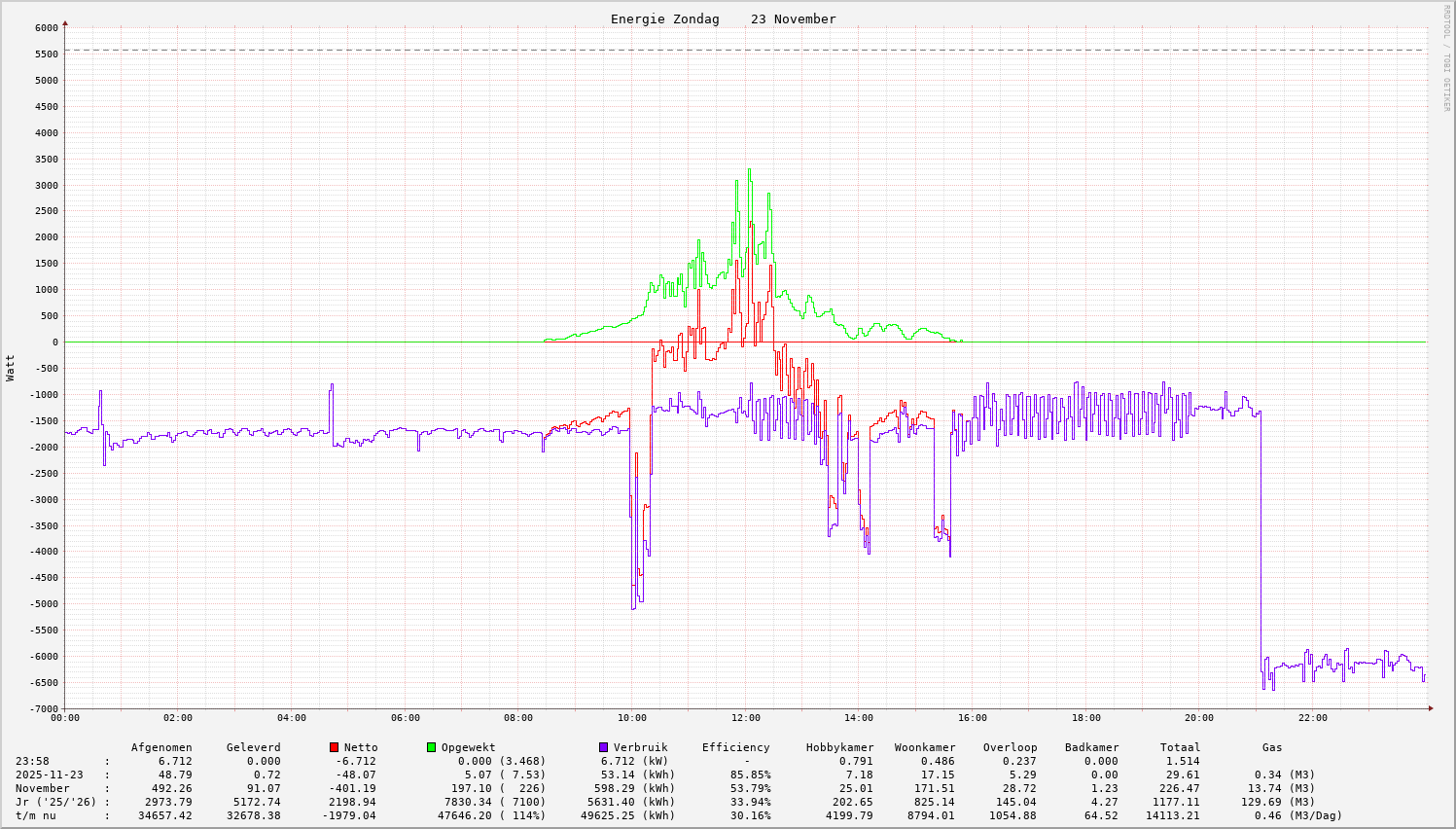Click the Geleverd column header
Image resolution: width=1456 pixels, height=829 pixels.
[x=253, y=747]
